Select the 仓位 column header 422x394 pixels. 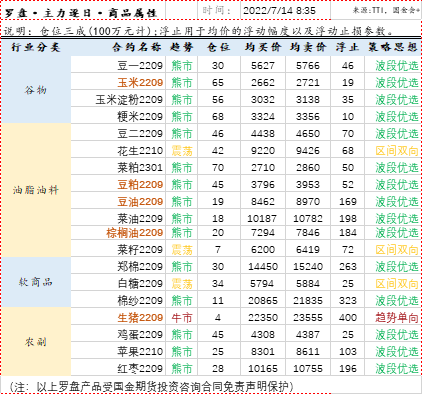218,47
